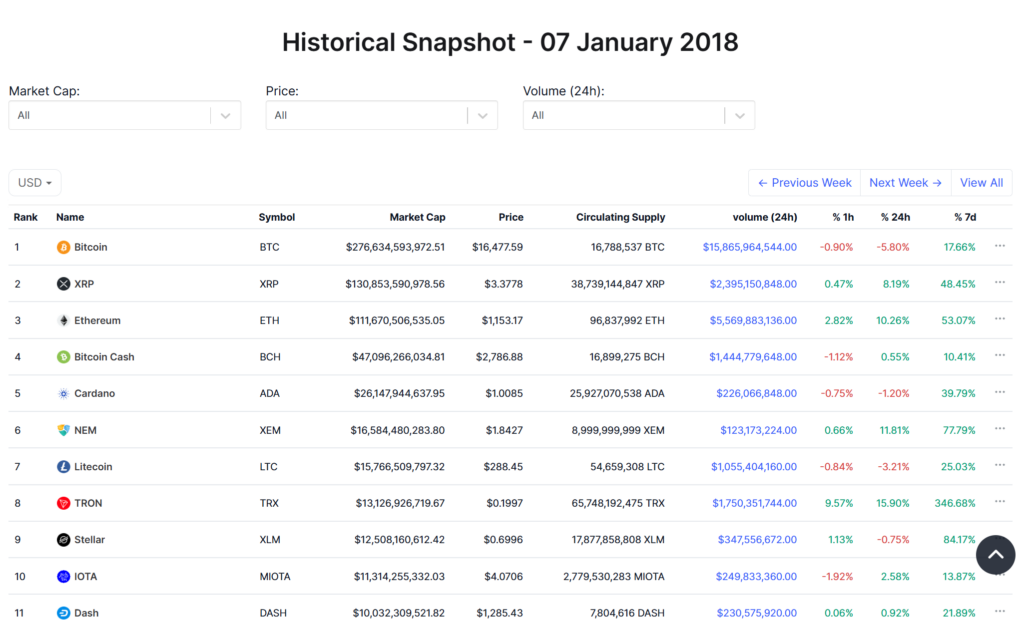This screenshot has width=1024, height=628.
Task: Sort by the Circulating Supply column header
Action: tap(620, 217)
